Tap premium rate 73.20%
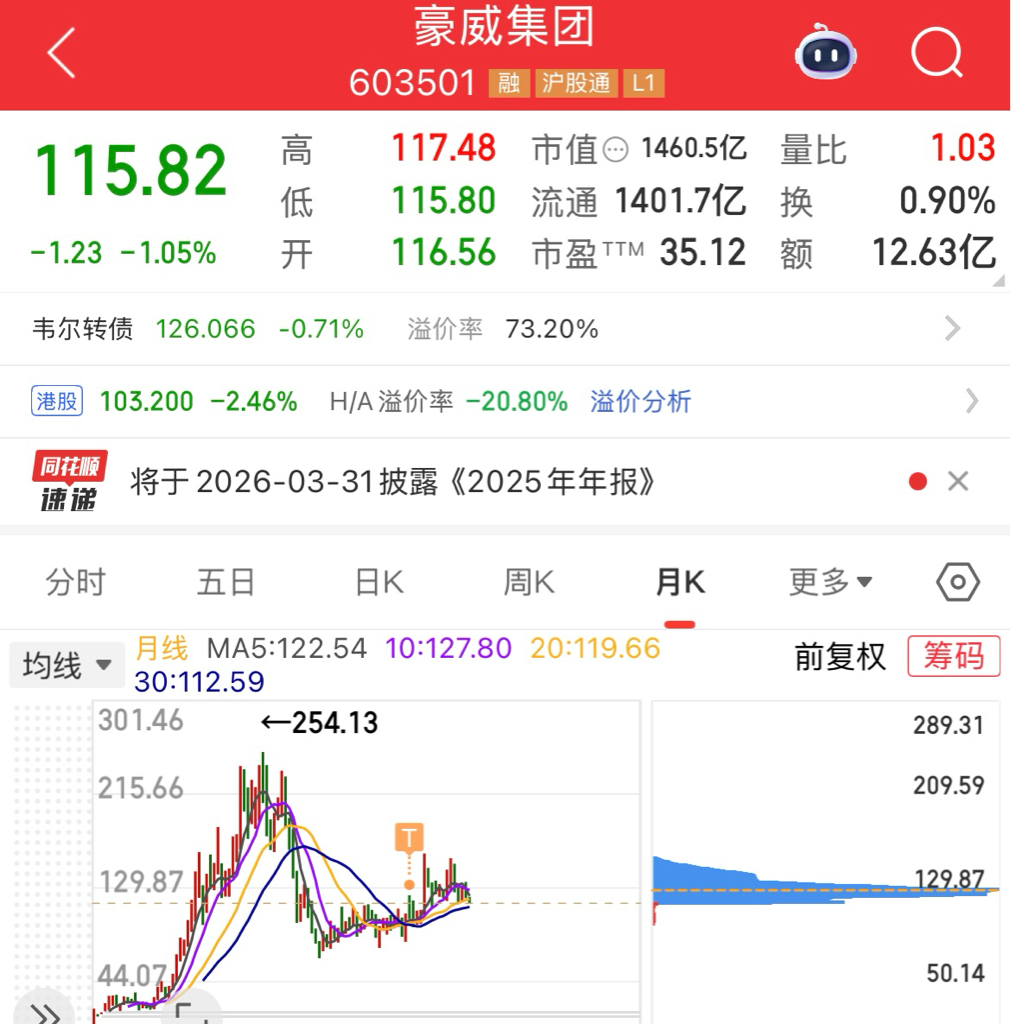This screenshot has width=1011, height=1024. pyautogui.click(x=552, y=328)
